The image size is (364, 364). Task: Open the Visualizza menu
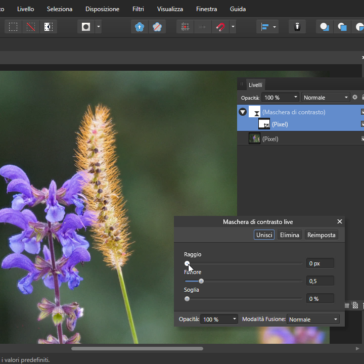[170, 9]
